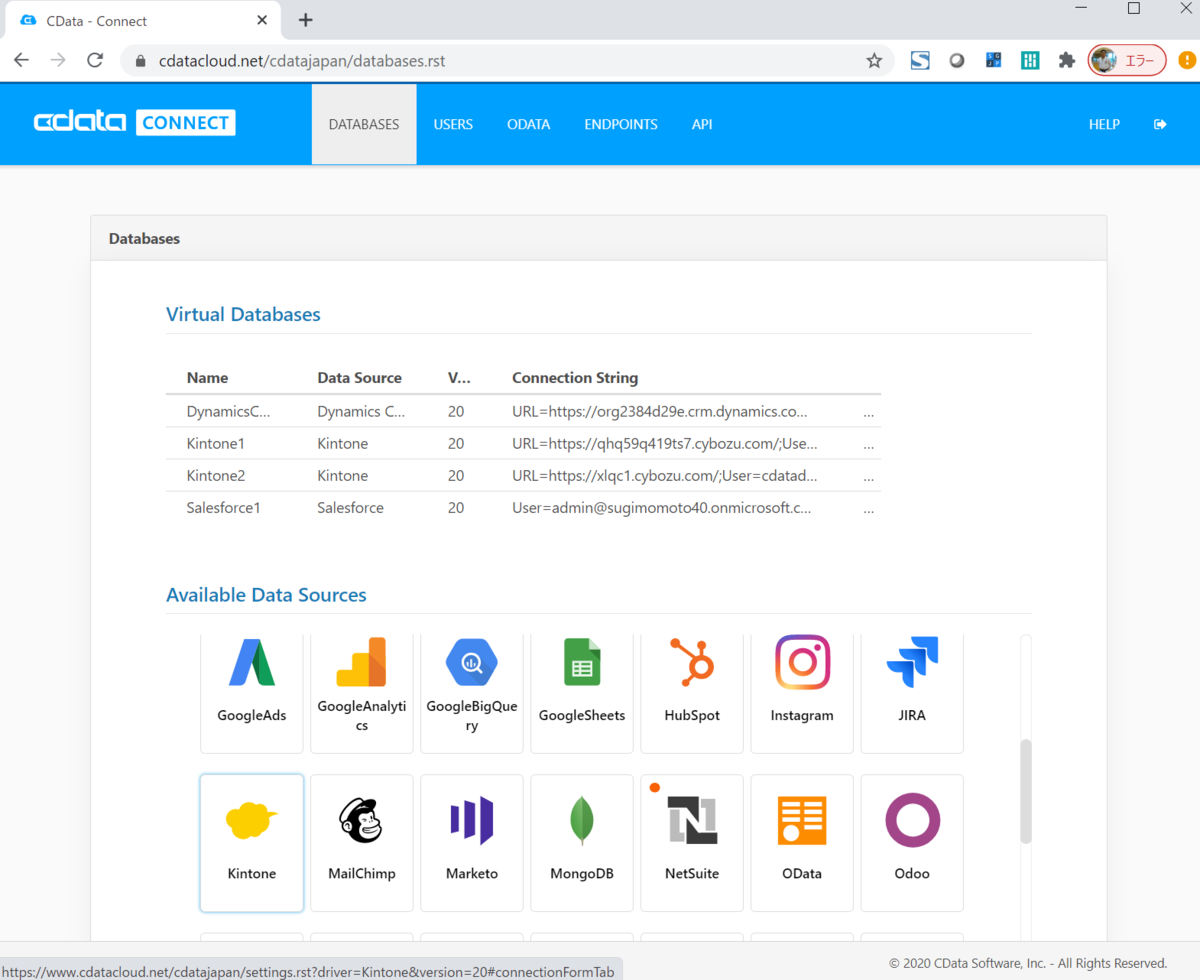Click the Kintone1 connection string cell
The height and width of the screenshot is (980, 1200).
tap(665, 443)
